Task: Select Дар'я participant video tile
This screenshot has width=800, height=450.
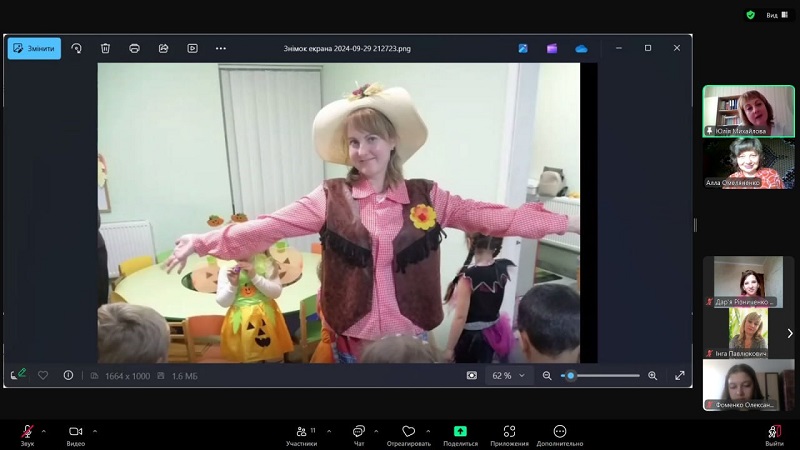Action: [x=748, y=282]
